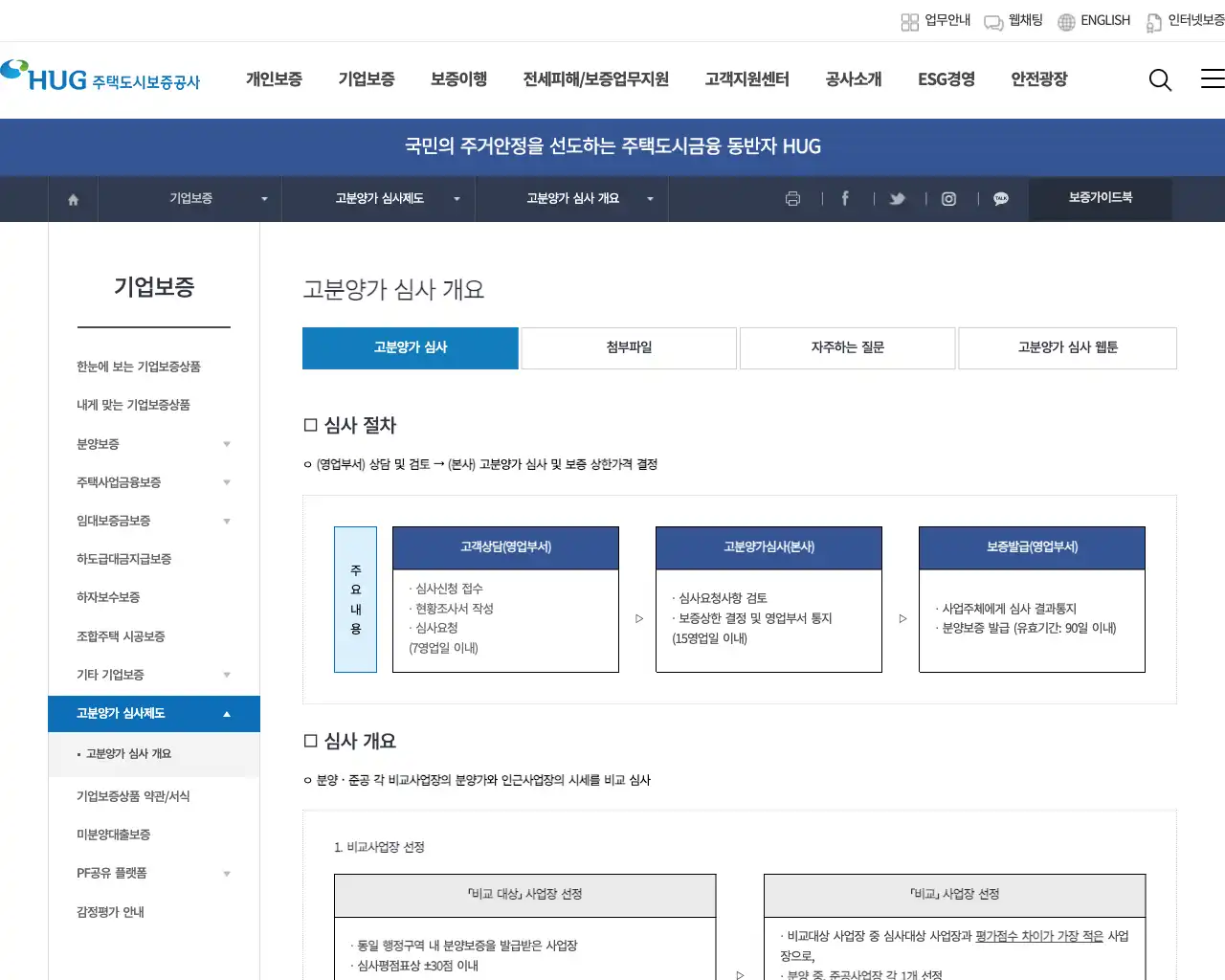Open the 보증가이드북 button
Screen dimensions: 1225x980
pos(1100,199)
